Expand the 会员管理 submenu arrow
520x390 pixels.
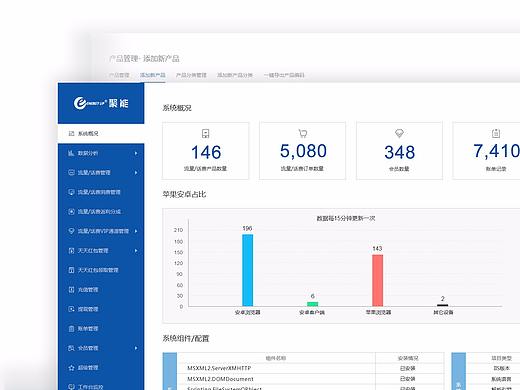136,348
